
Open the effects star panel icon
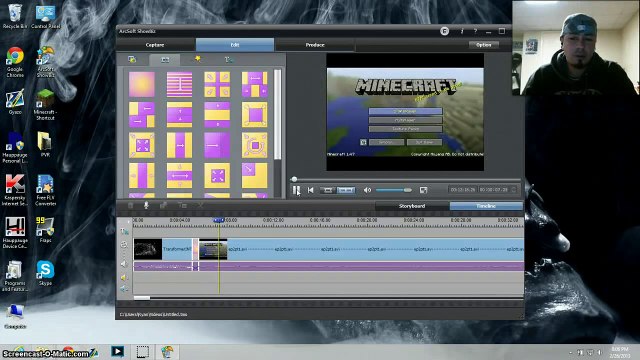(x=198, y=60)
